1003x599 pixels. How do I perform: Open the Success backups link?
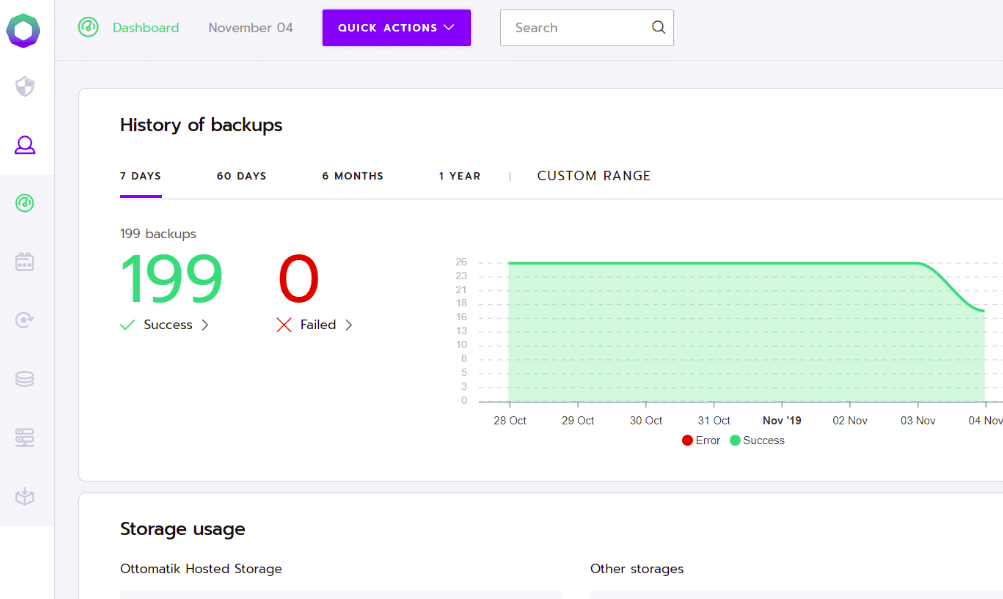(x=168, y=325)
